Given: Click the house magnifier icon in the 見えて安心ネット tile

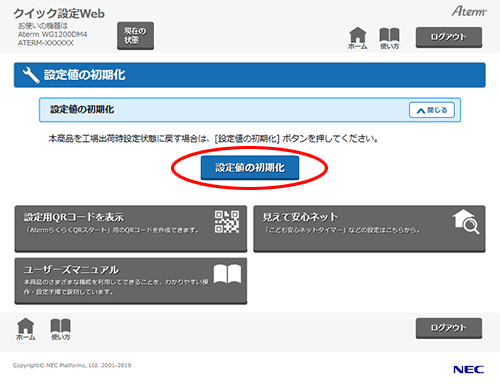Looking at the screenshot, I should tap(466, 221).
